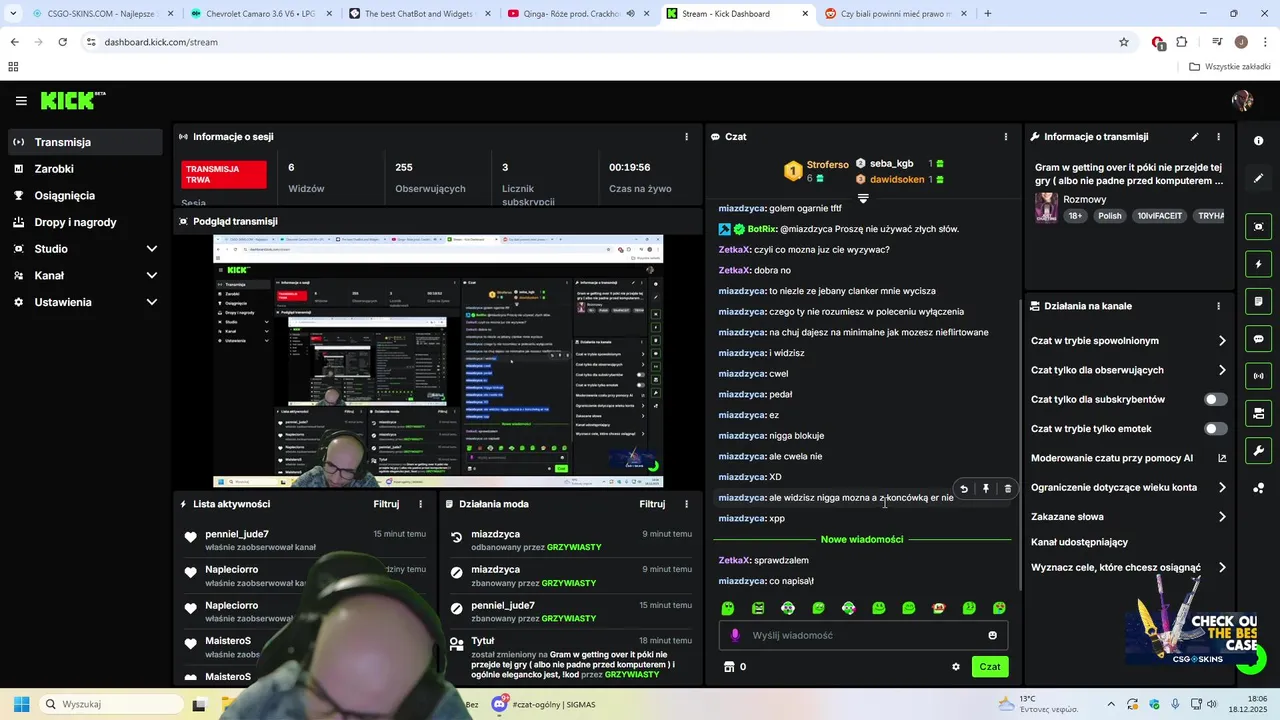Click the purple microphone icon in message box
The width and height of the screenshot is (1280, 720).
click(735, 635)
